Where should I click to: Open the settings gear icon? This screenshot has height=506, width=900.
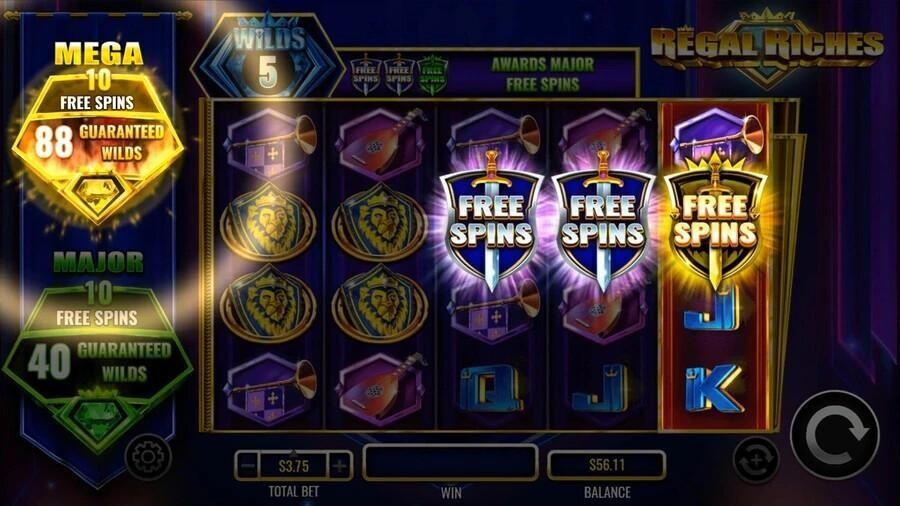[148, 457]
